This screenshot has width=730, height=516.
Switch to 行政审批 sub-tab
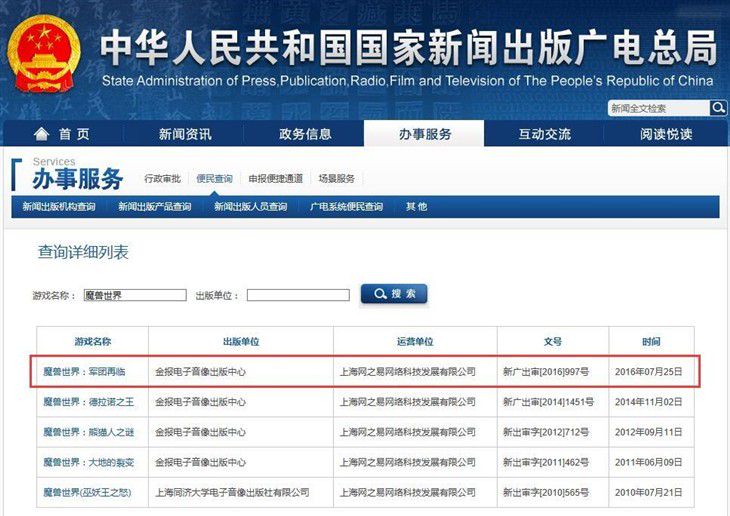pyautogui.click(x=162, y=178)
